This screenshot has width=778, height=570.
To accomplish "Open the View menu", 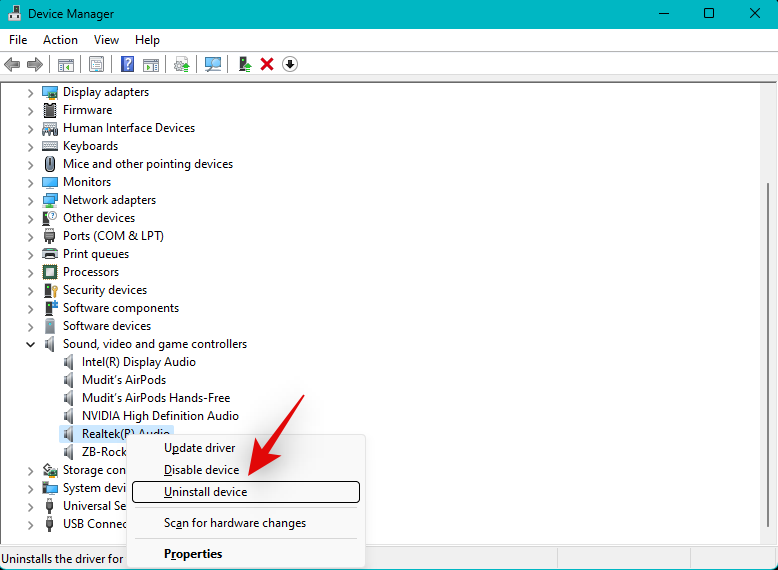I will coord(106,40).
